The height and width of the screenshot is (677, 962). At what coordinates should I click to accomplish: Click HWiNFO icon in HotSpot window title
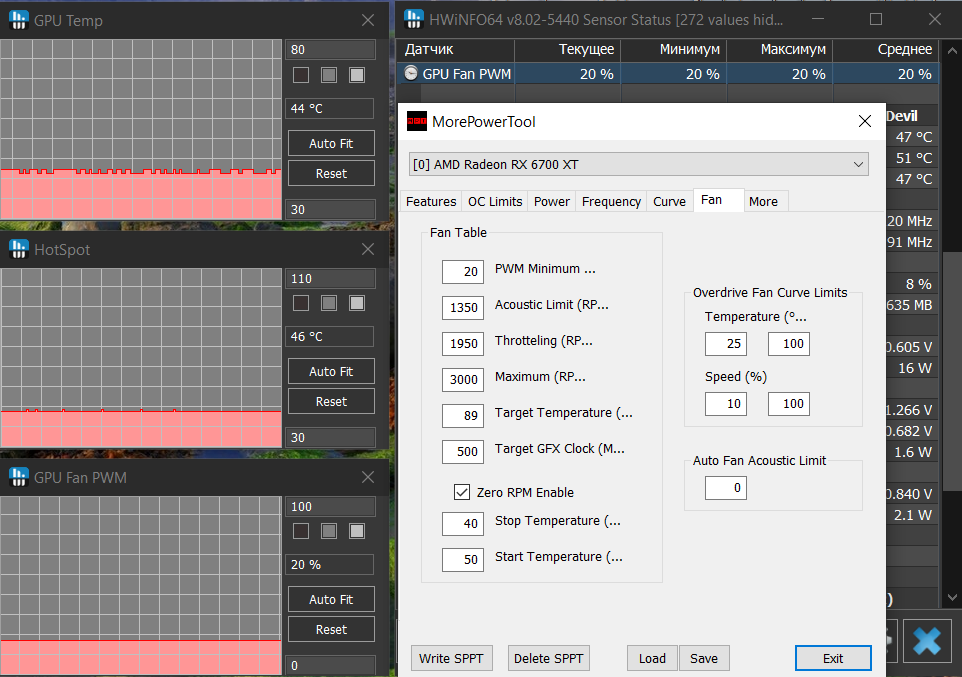pyautogui.click(x=18, y=249)
